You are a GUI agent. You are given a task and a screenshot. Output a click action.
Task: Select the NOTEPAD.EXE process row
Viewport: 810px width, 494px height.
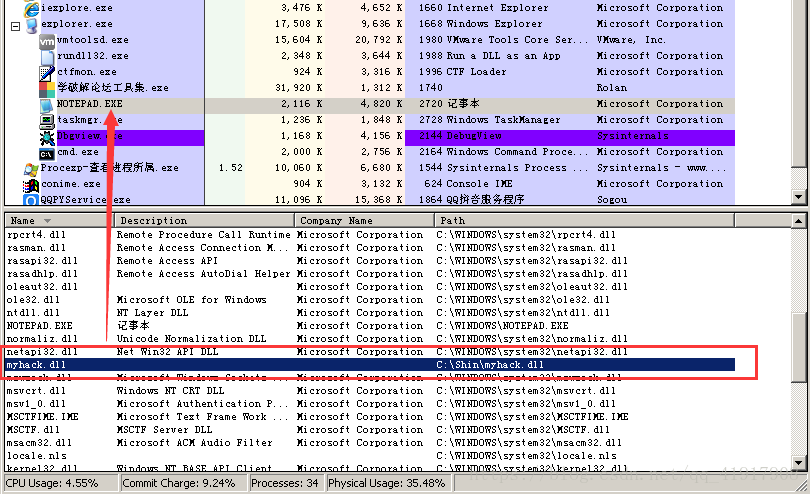click(369, 104)
